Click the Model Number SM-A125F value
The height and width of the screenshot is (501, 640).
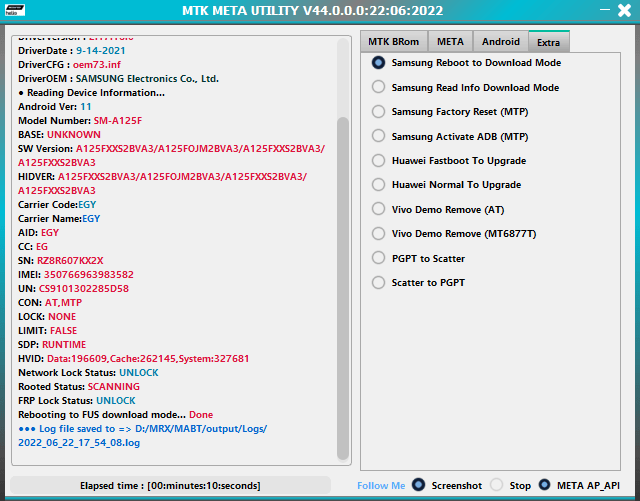(x=118, y=121)
